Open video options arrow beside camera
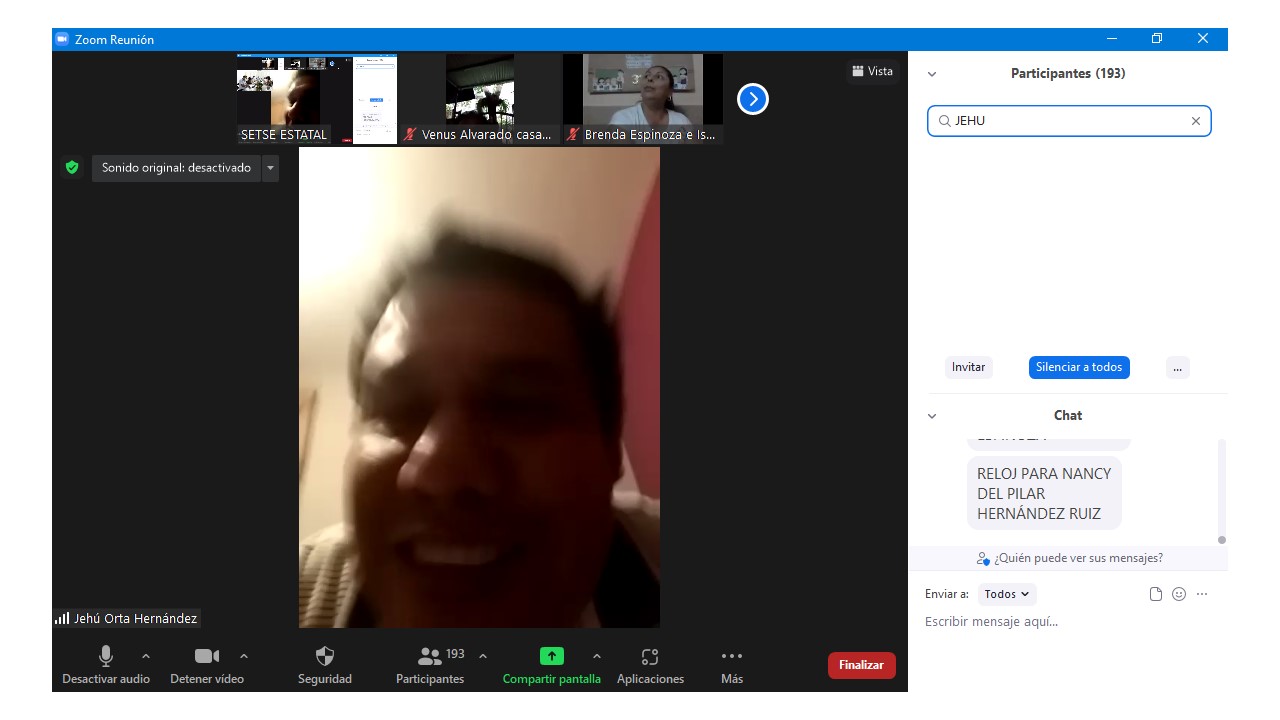The width and height of the screenshot is (1280, 720). [x=244, y=656]
